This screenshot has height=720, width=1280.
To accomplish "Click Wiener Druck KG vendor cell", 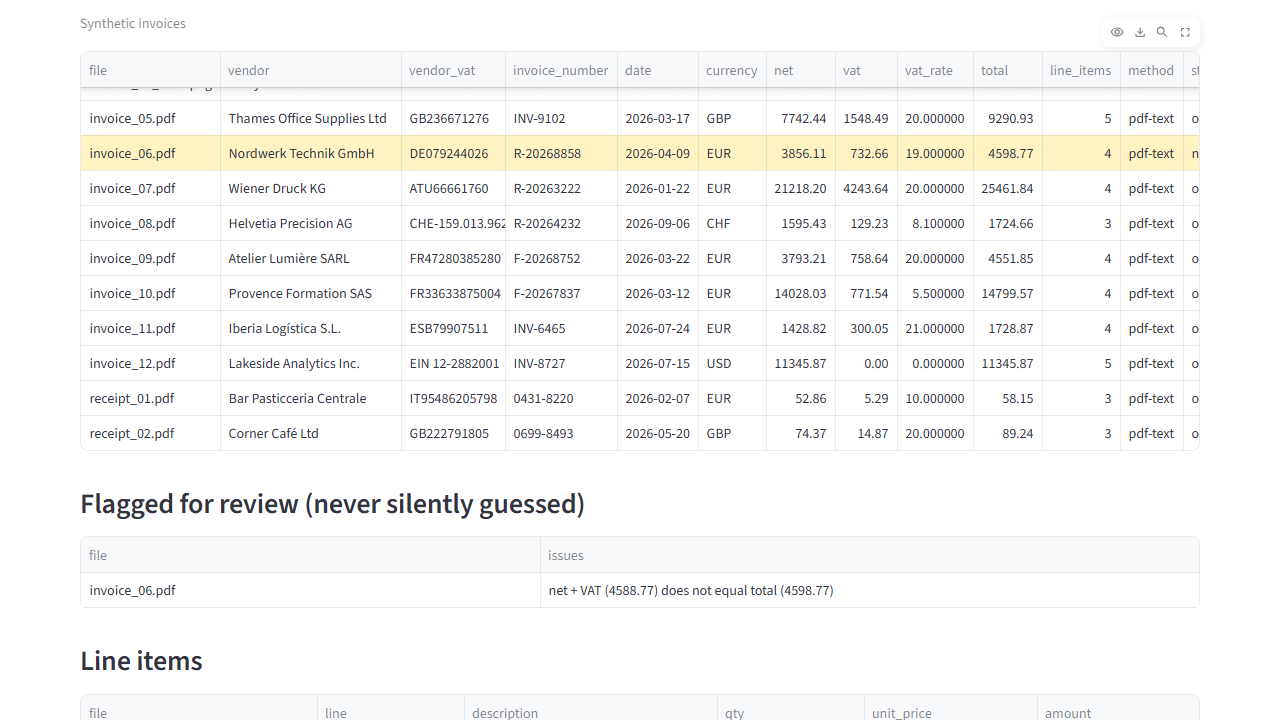I will point(311,188).
